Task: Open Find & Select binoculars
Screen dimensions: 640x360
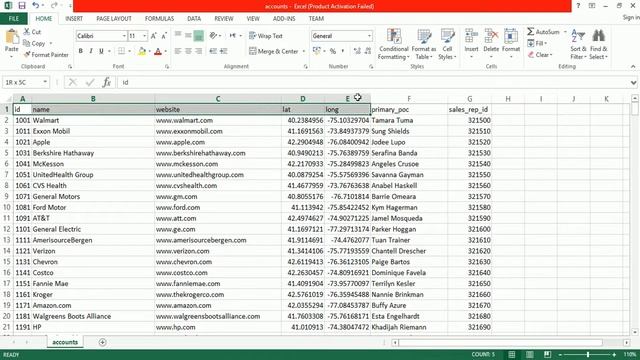Action: (x=598, y=44)
